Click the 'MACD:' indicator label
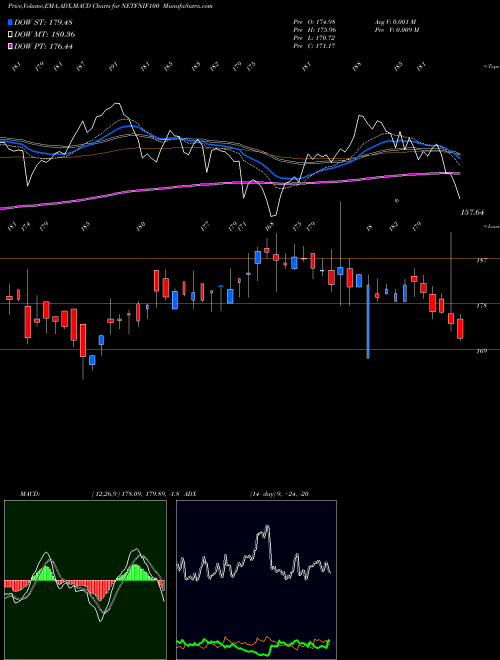500x660 pixels. 30,494
